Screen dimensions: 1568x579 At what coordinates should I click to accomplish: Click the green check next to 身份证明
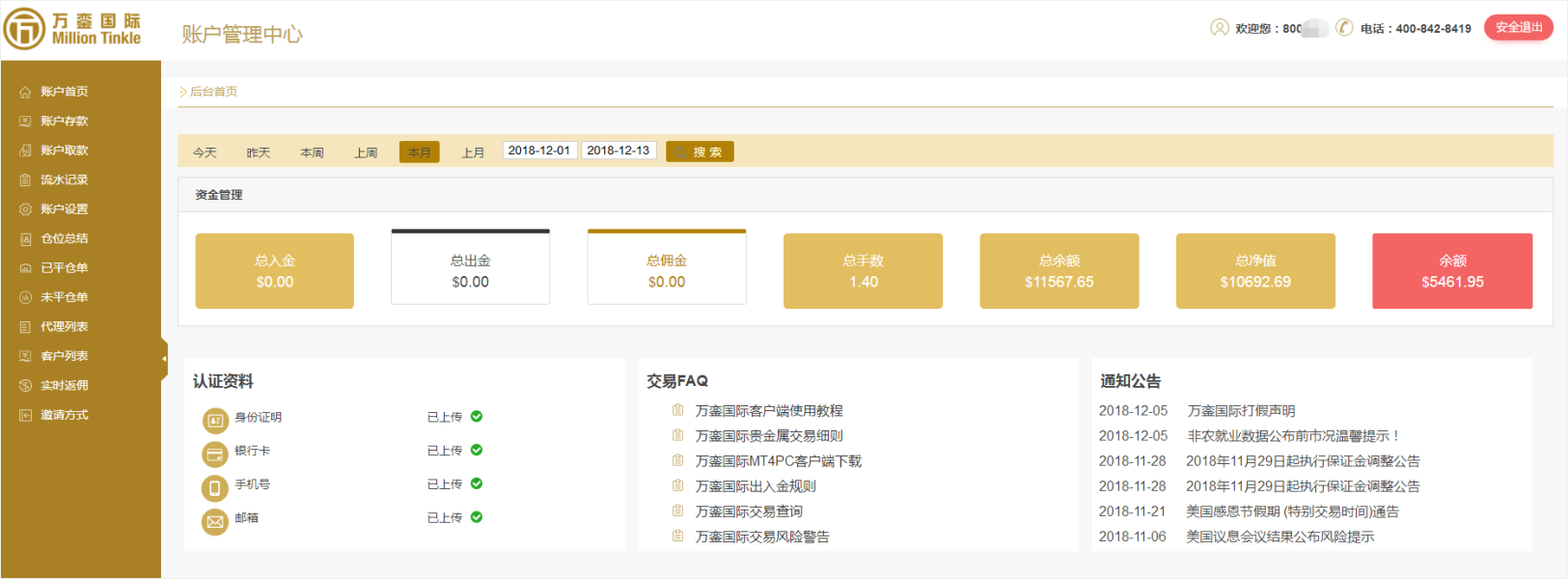pos(477,417)
